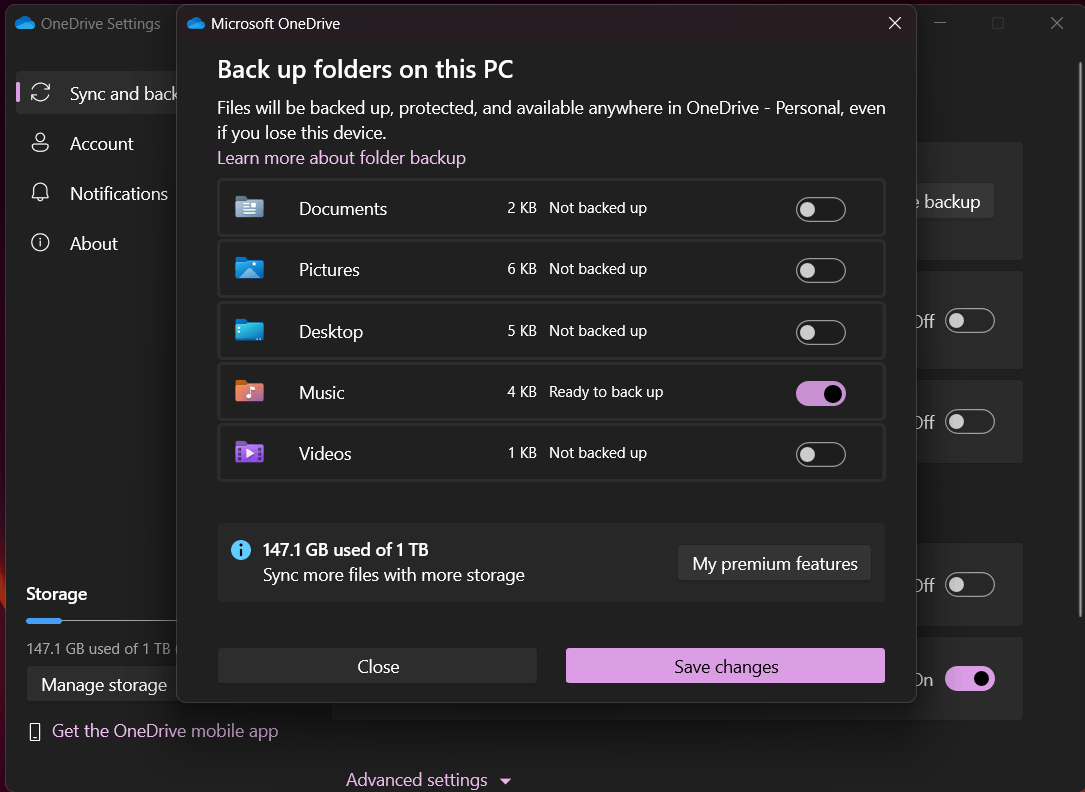This screenshot has height=792, width=1085.
Task: Open Learn more about folder backup link
Action: click(341, 158)
